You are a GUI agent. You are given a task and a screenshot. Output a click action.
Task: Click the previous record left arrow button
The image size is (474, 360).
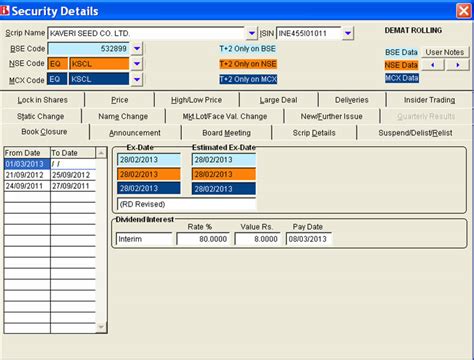click(x=433, y=65)
